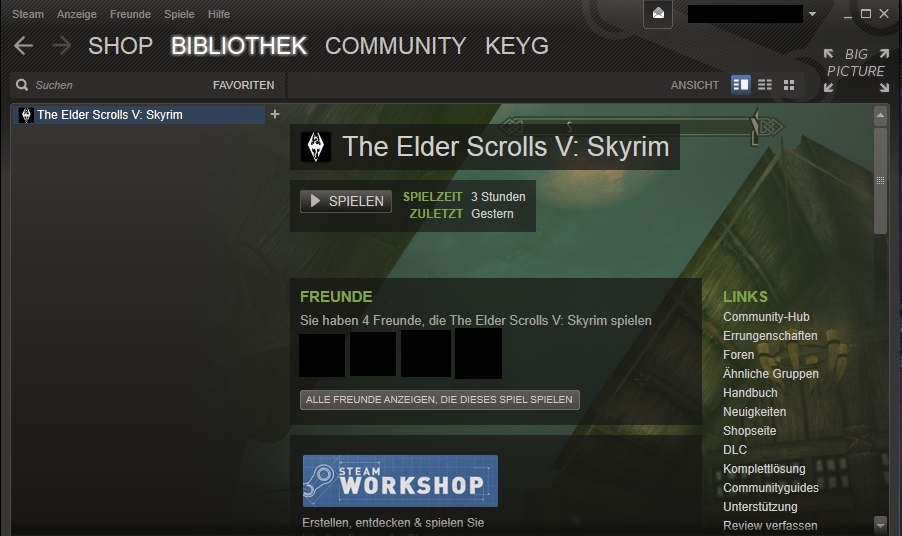The image size is (902, 536).
Task: Go forward with the right arrow
Action: [x=61, y=45]
